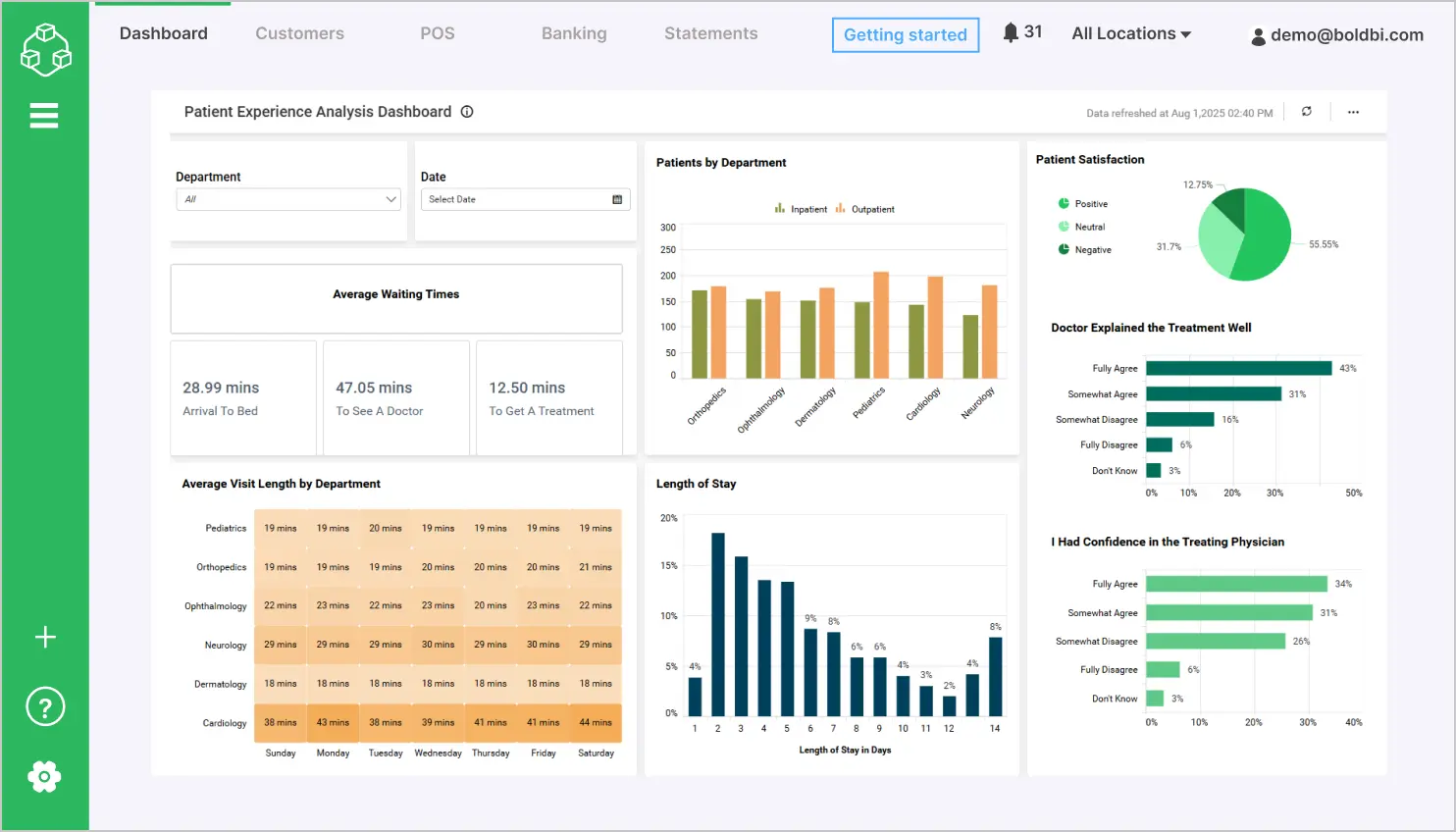Switch to the Banking tab

coord(573,32)
